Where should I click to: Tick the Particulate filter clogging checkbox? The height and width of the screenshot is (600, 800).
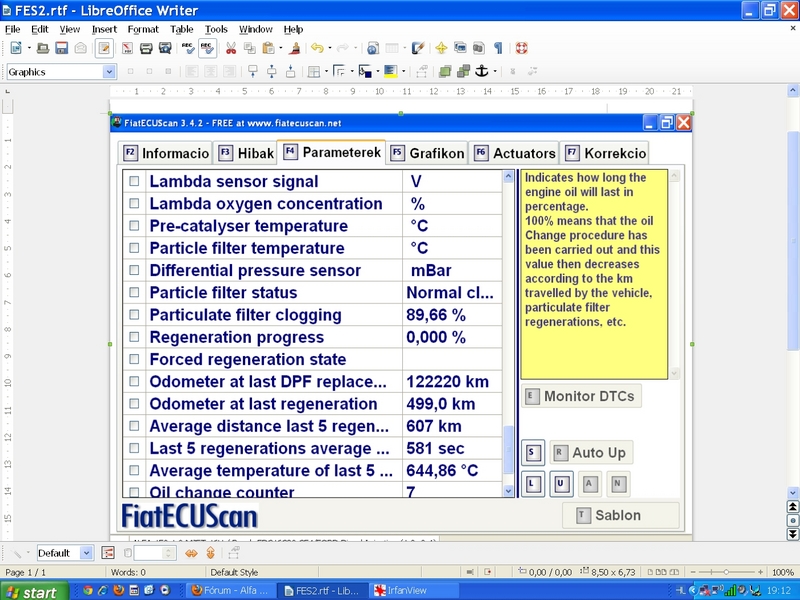(x=134, y=315)
